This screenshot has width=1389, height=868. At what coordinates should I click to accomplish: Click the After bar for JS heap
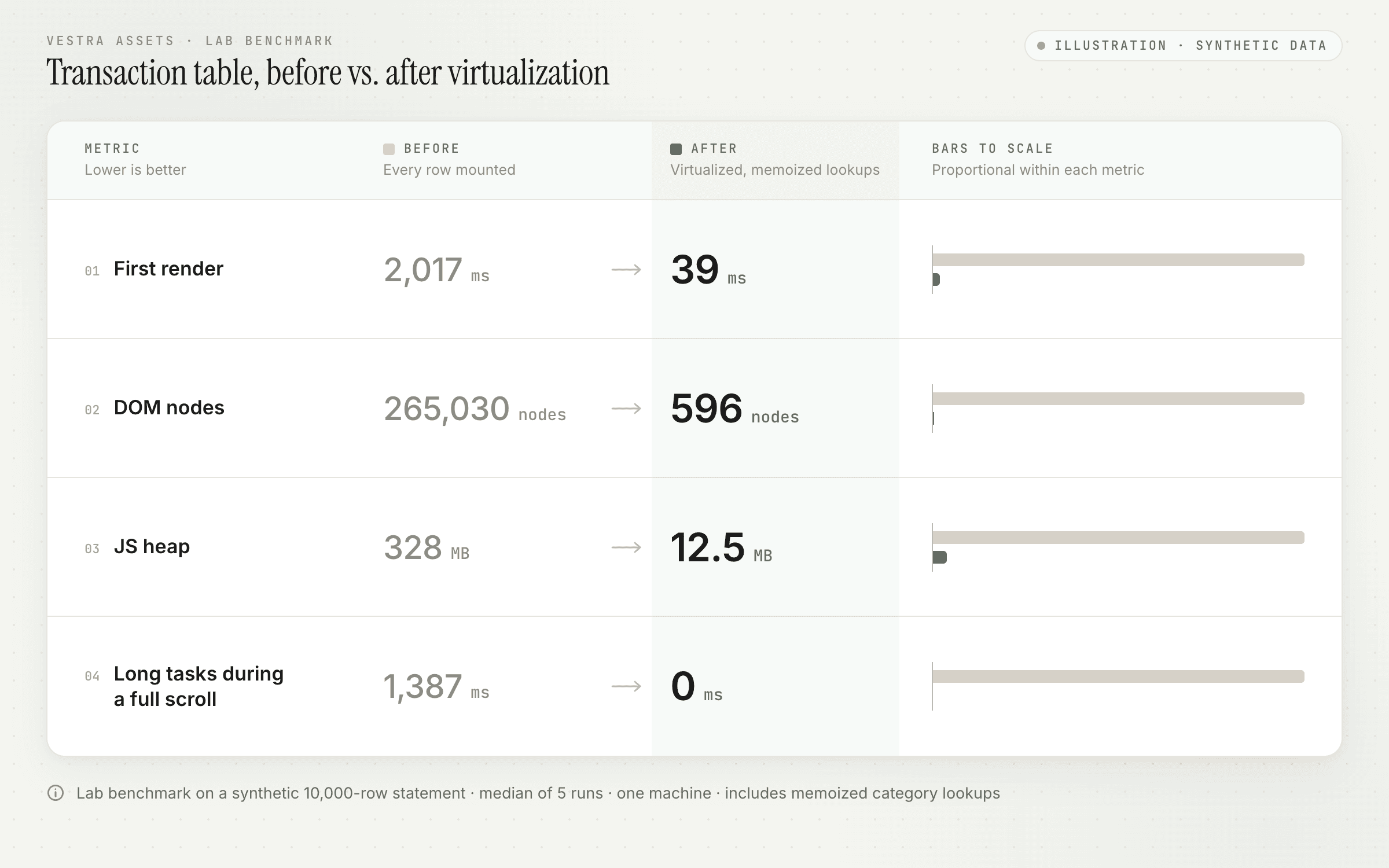click(x=939, y=557)
